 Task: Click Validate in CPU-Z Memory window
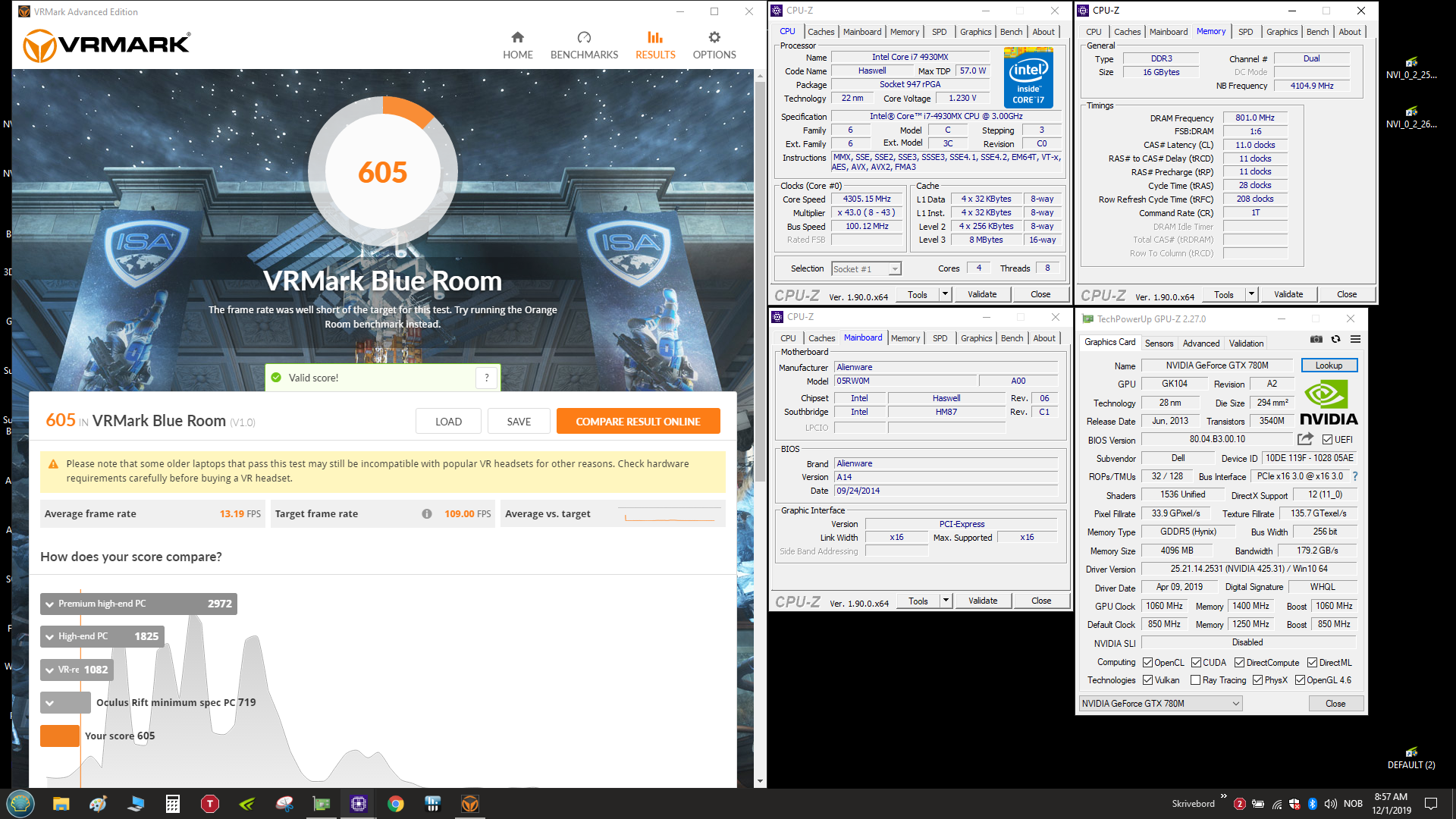pos(1288,294)
